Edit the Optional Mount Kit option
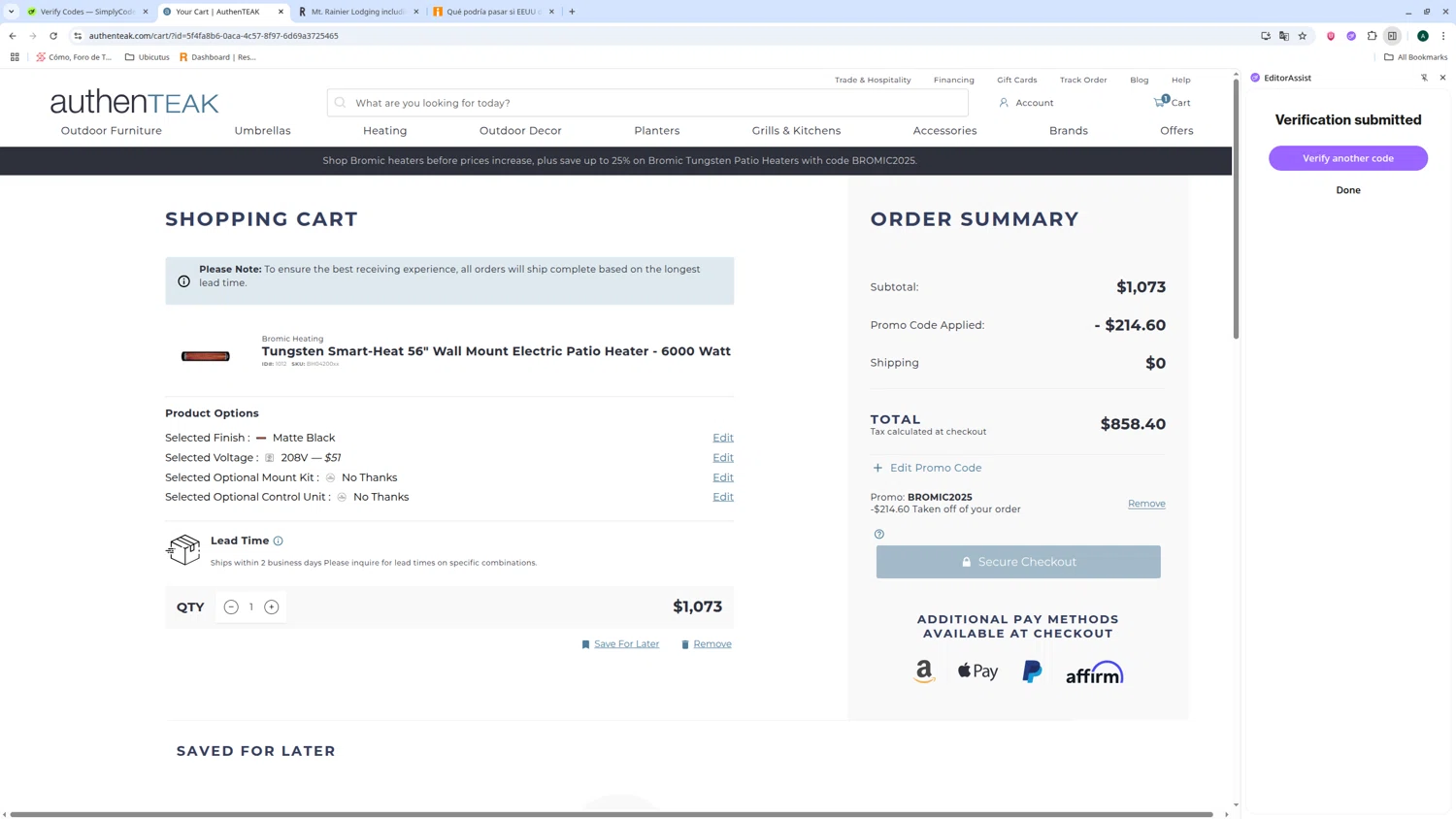The image size is (1456, 819). coord(723,477)
